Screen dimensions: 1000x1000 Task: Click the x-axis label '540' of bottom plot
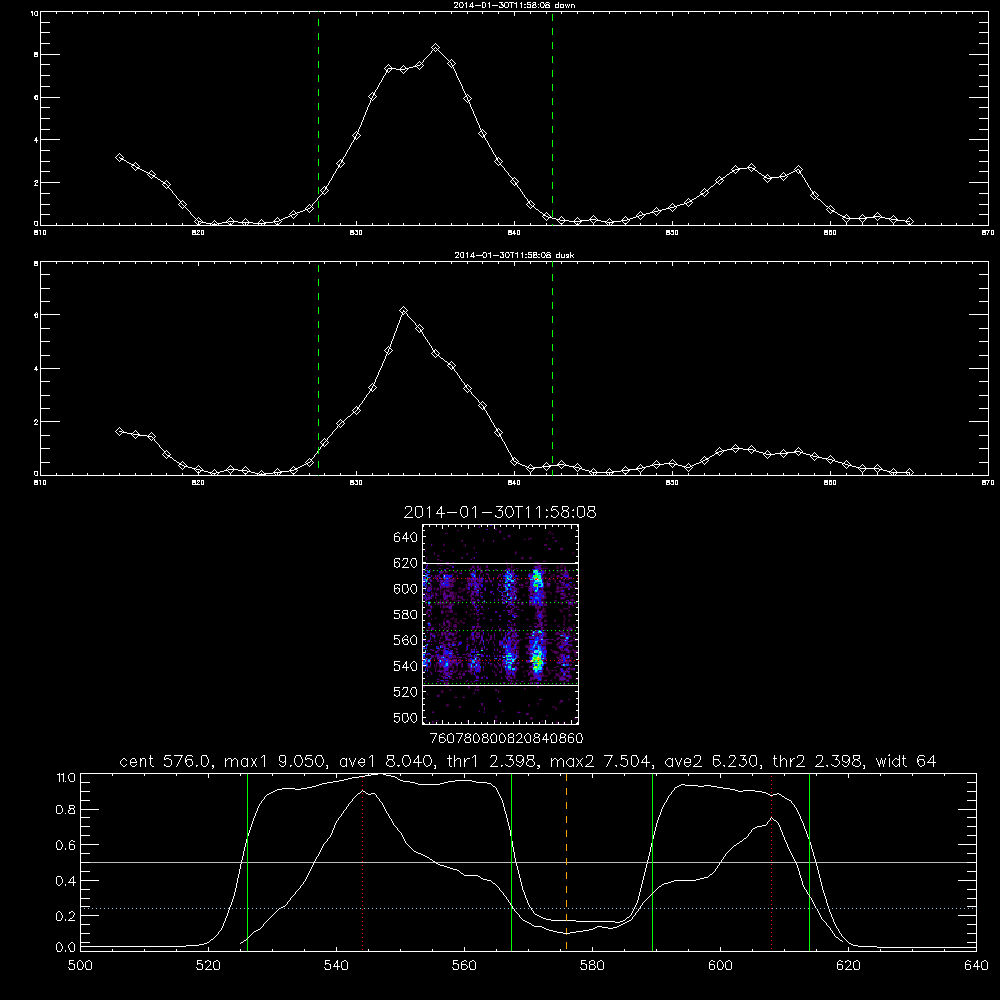336,966
